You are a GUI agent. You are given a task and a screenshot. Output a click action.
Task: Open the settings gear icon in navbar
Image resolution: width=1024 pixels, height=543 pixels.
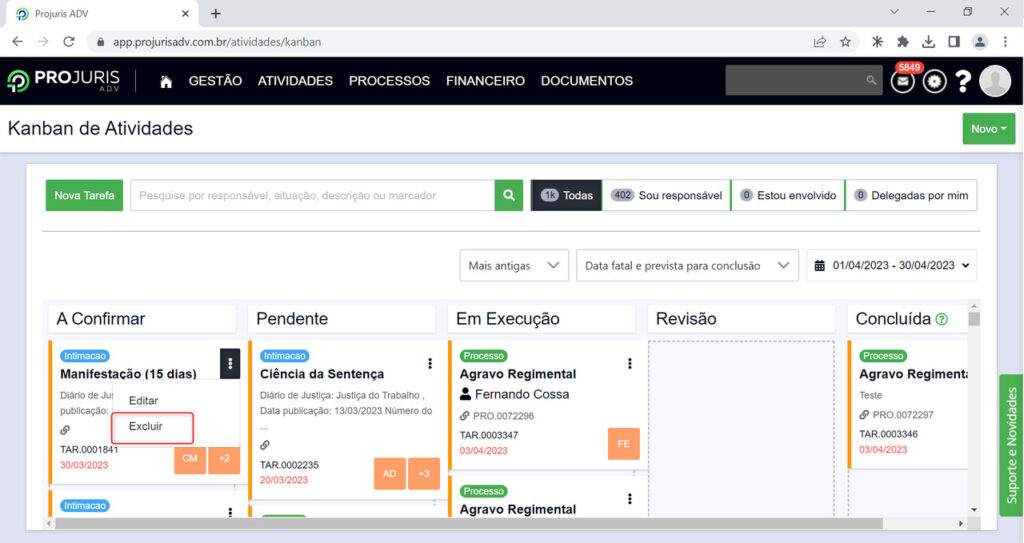935,81
